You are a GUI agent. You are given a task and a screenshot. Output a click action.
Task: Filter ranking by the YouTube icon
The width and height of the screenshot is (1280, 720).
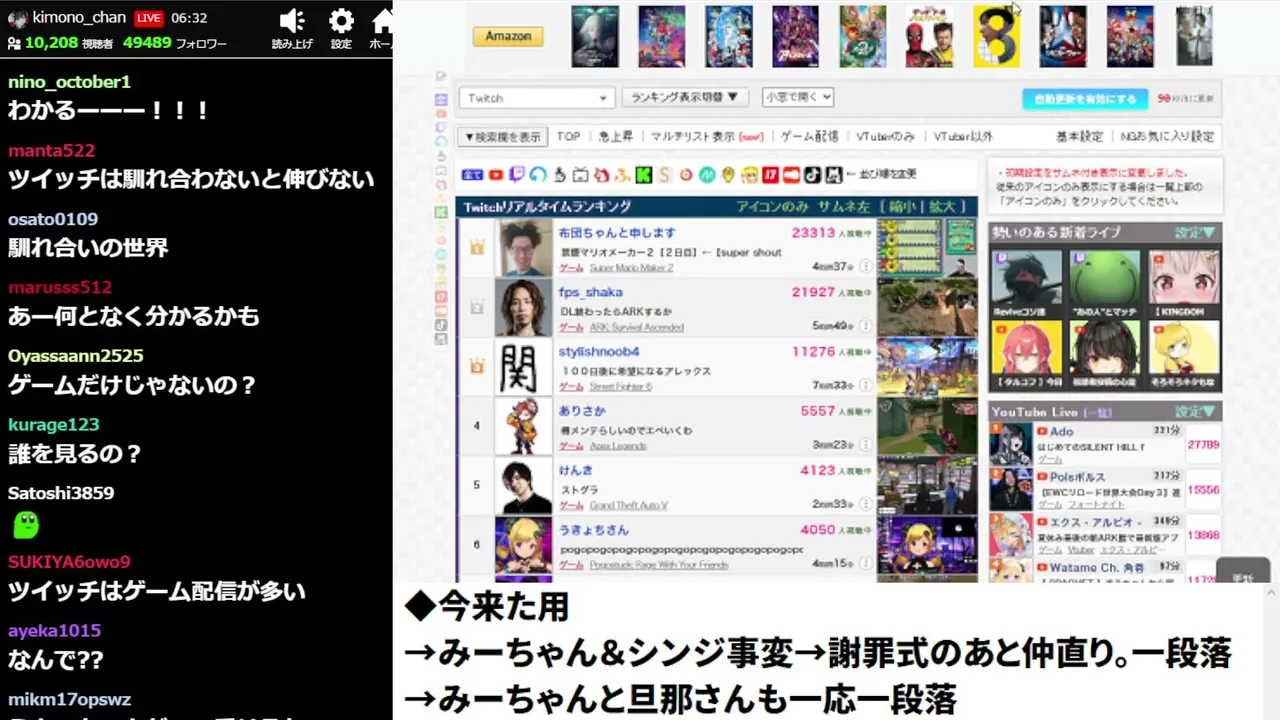pyautogui.click(x=495, y=175)
